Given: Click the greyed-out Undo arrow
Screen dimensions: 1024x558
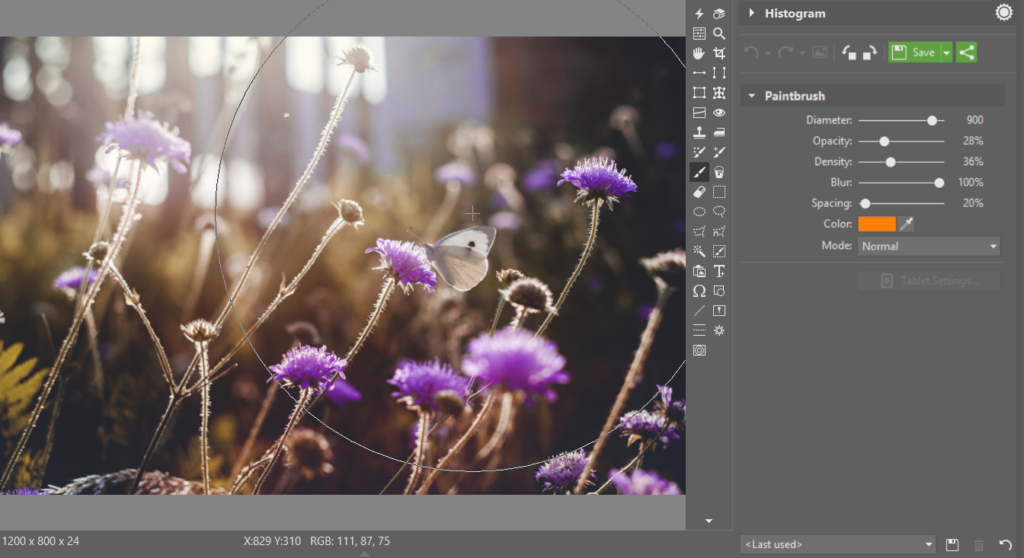Looking at the screenshot, I should coord(751,52).
